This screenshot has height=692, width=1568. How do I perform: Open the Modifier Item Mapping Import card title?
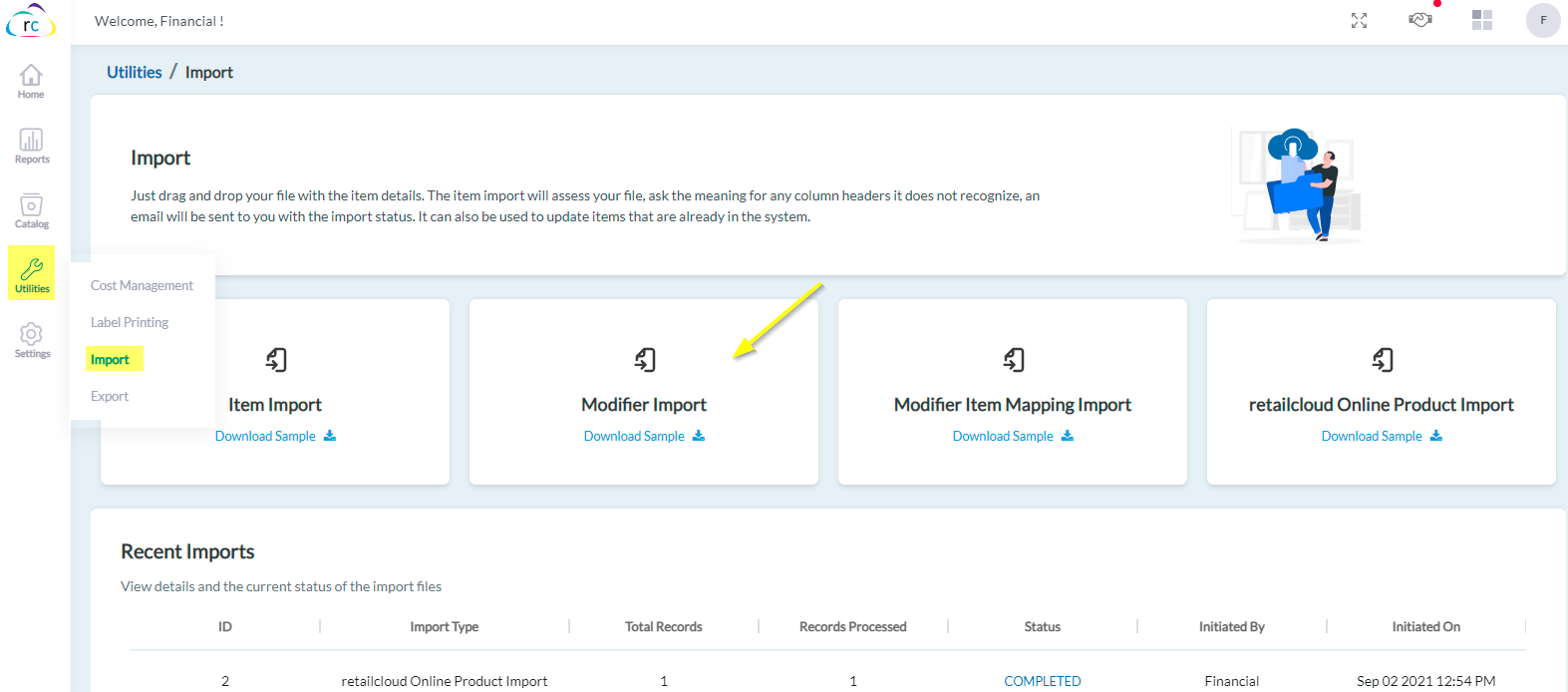(x=1013, y=405)
